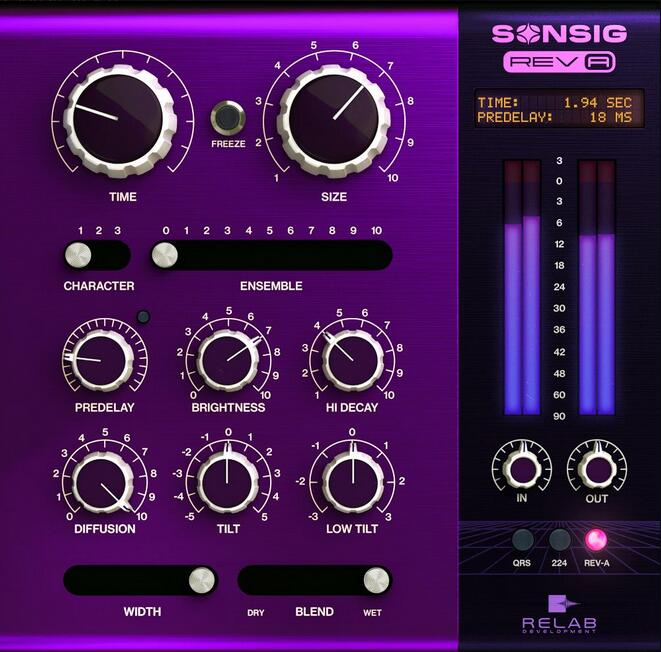
Task: Click the DIFFUSION knob
Action: [x=101, y=483]
